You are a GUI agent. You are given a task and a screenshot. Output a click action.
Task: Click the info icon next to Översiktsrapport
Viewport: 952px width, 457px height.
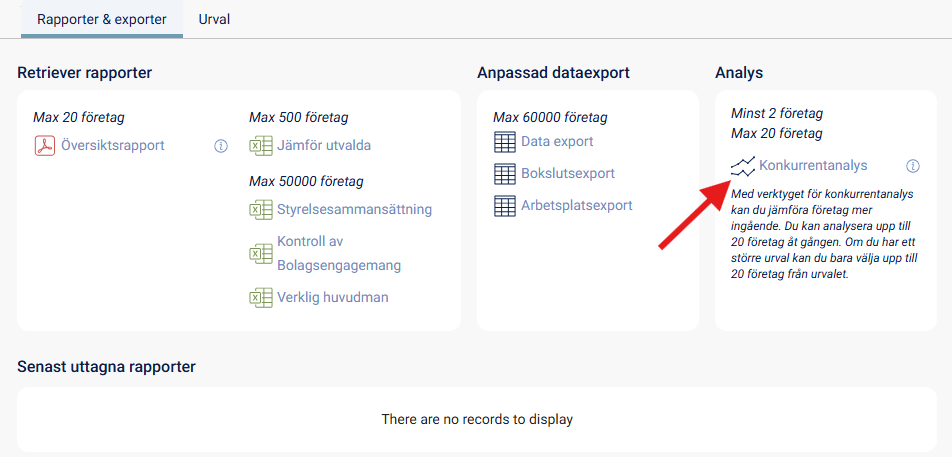(x=221, y=146)
